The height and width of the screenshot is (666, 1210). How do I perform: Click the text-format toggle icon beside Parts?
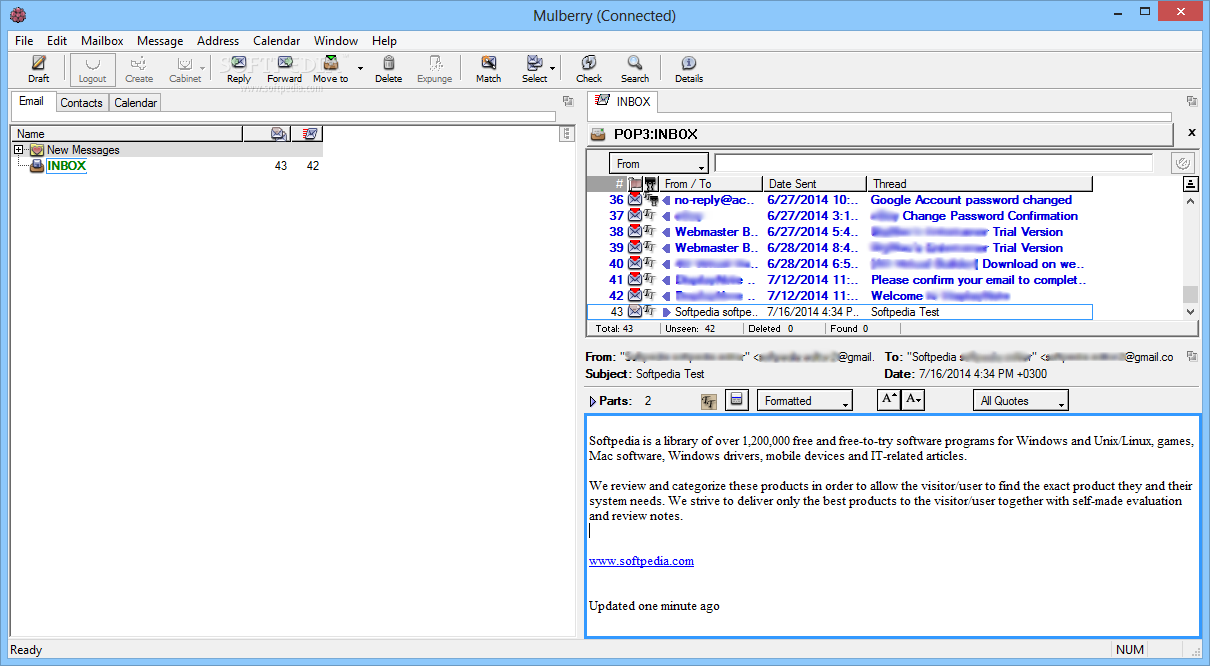pyautogui.click(x=709, y=401)
